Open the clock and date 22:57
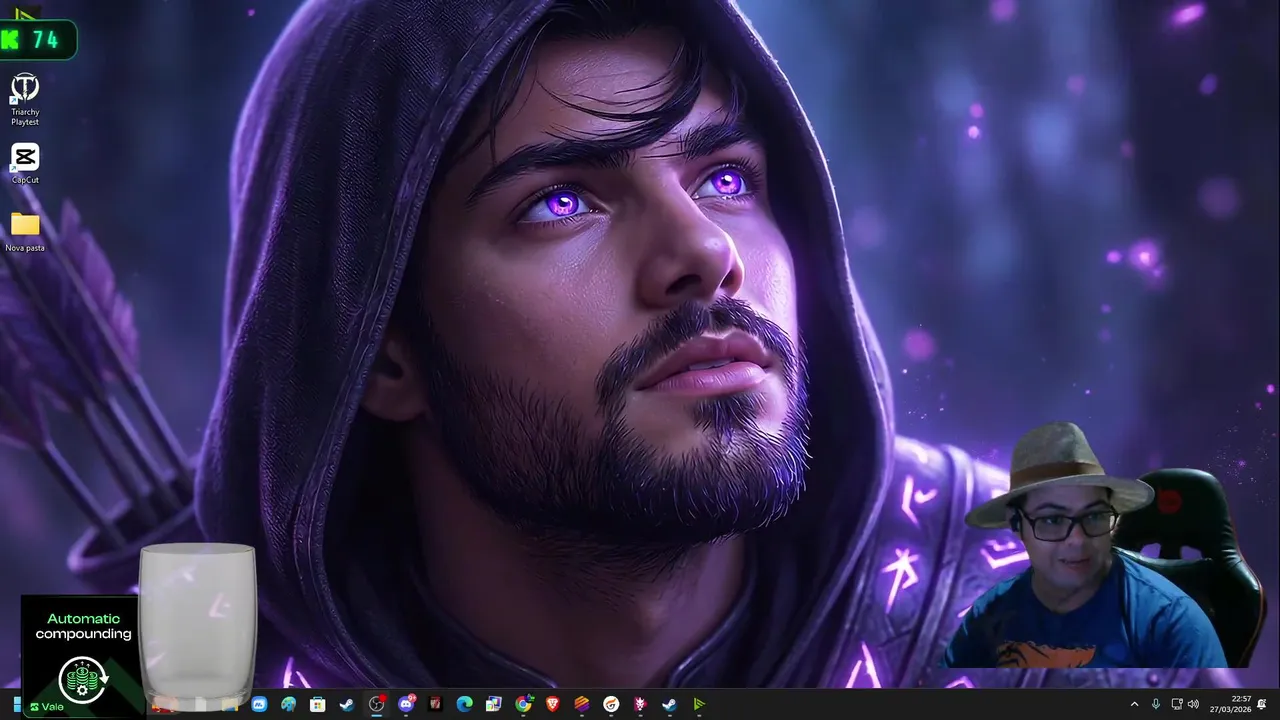This screenshot has height=720, width=1280. (x=1229, y=704)
